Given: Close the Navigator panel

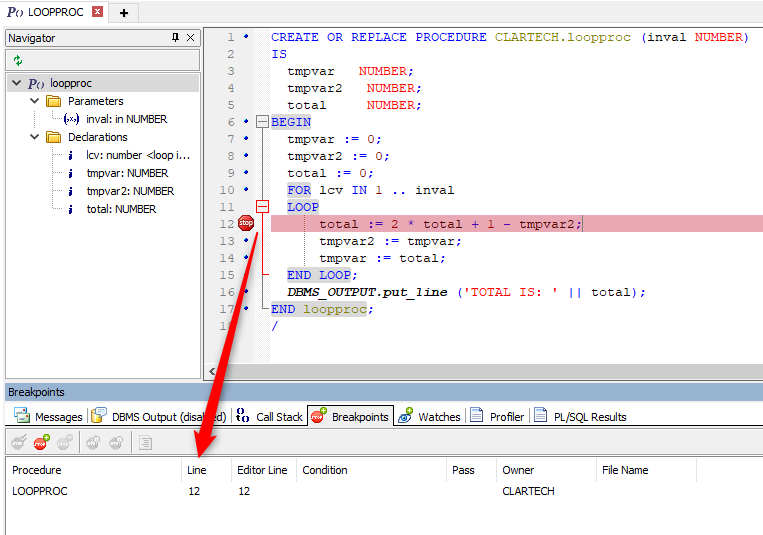Looking at the screenshot, I should coord(191,37).
